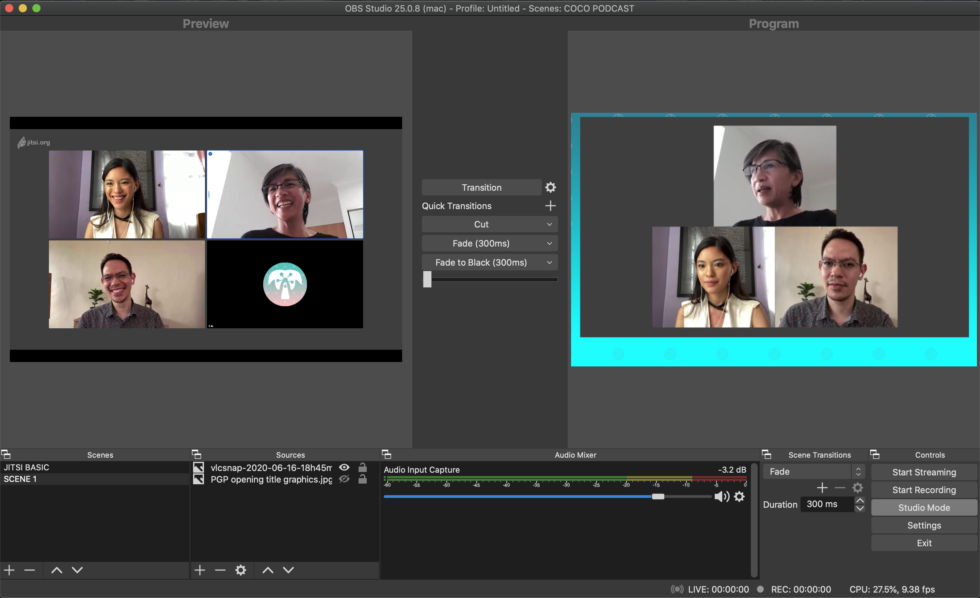This screenshot has width=980, height=598.
Task: Add a new source with the plus icon
Action: pos(199,570)
